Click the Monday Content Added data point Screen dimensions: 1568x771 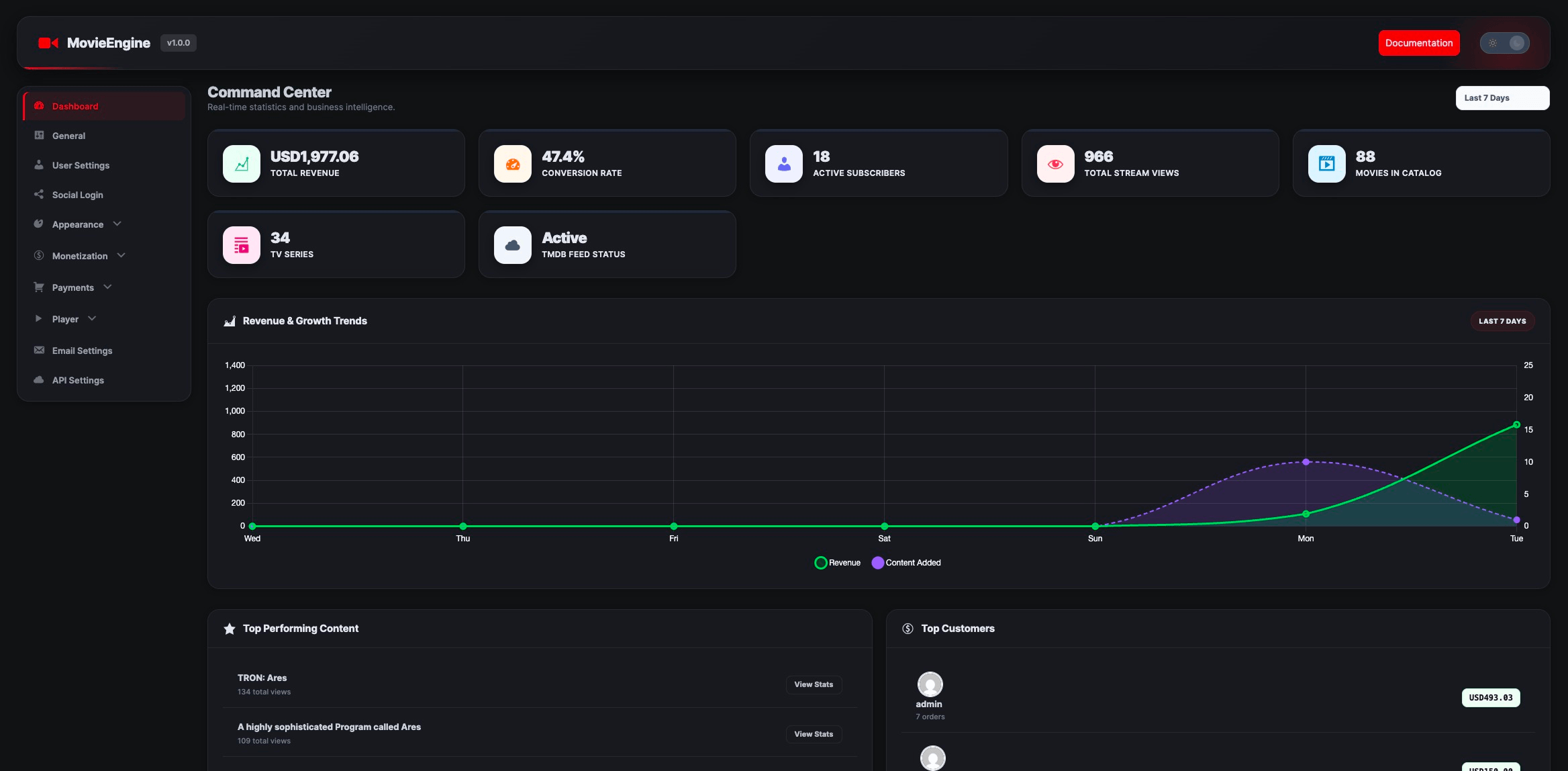tap(1306, 462)
